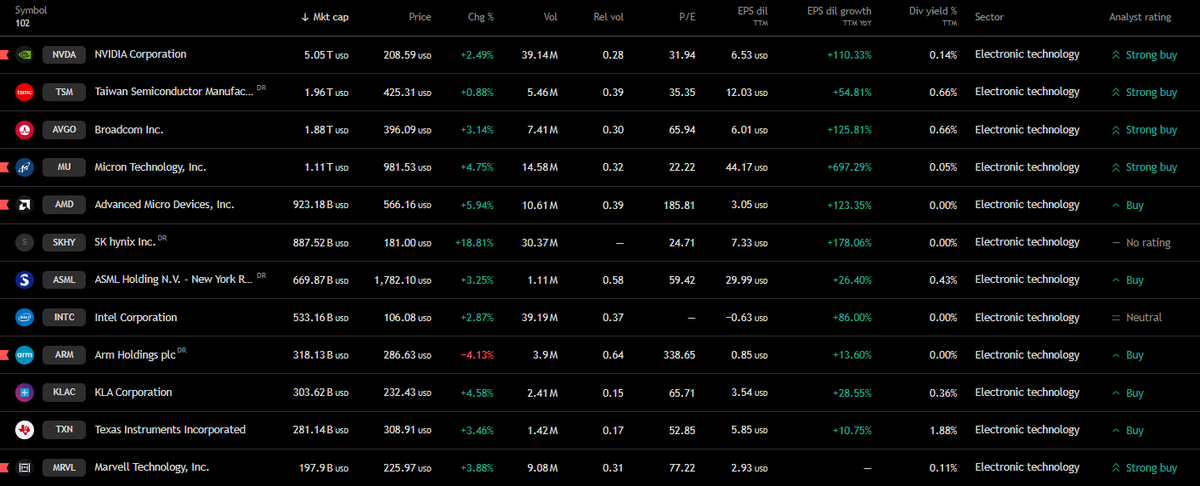Toggle the red flag on NVDA row
The height and width of the screenshot is (486, 1200).
[x=4, y=55]
